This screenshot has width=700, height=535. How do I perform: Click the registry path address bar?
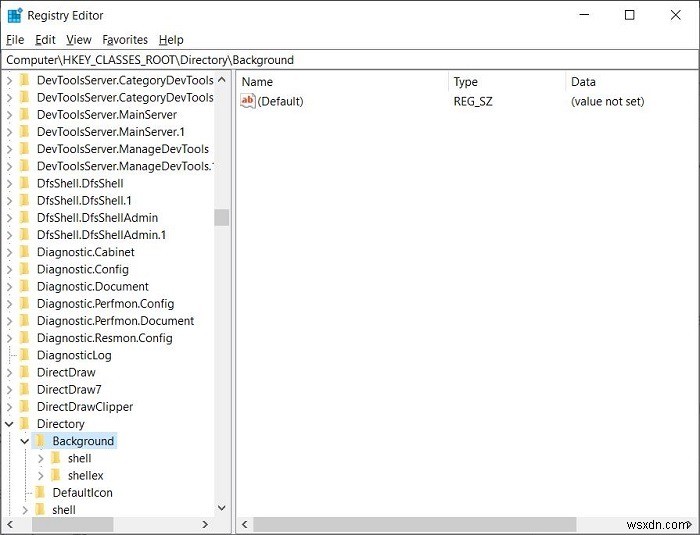pos(350,60)
